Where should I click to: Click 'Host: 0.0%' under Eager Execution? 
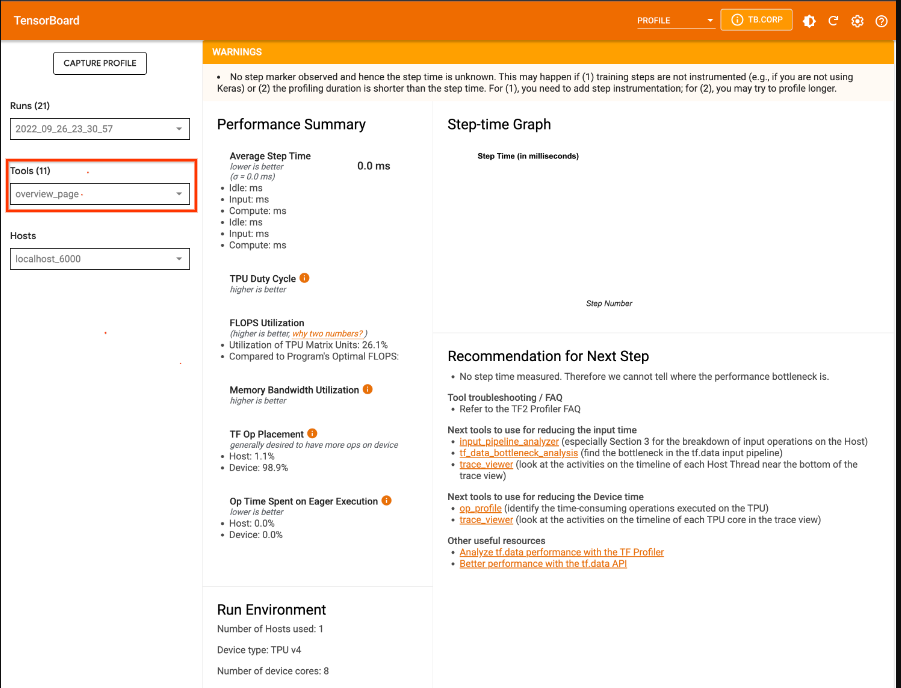tap(252, 523)
